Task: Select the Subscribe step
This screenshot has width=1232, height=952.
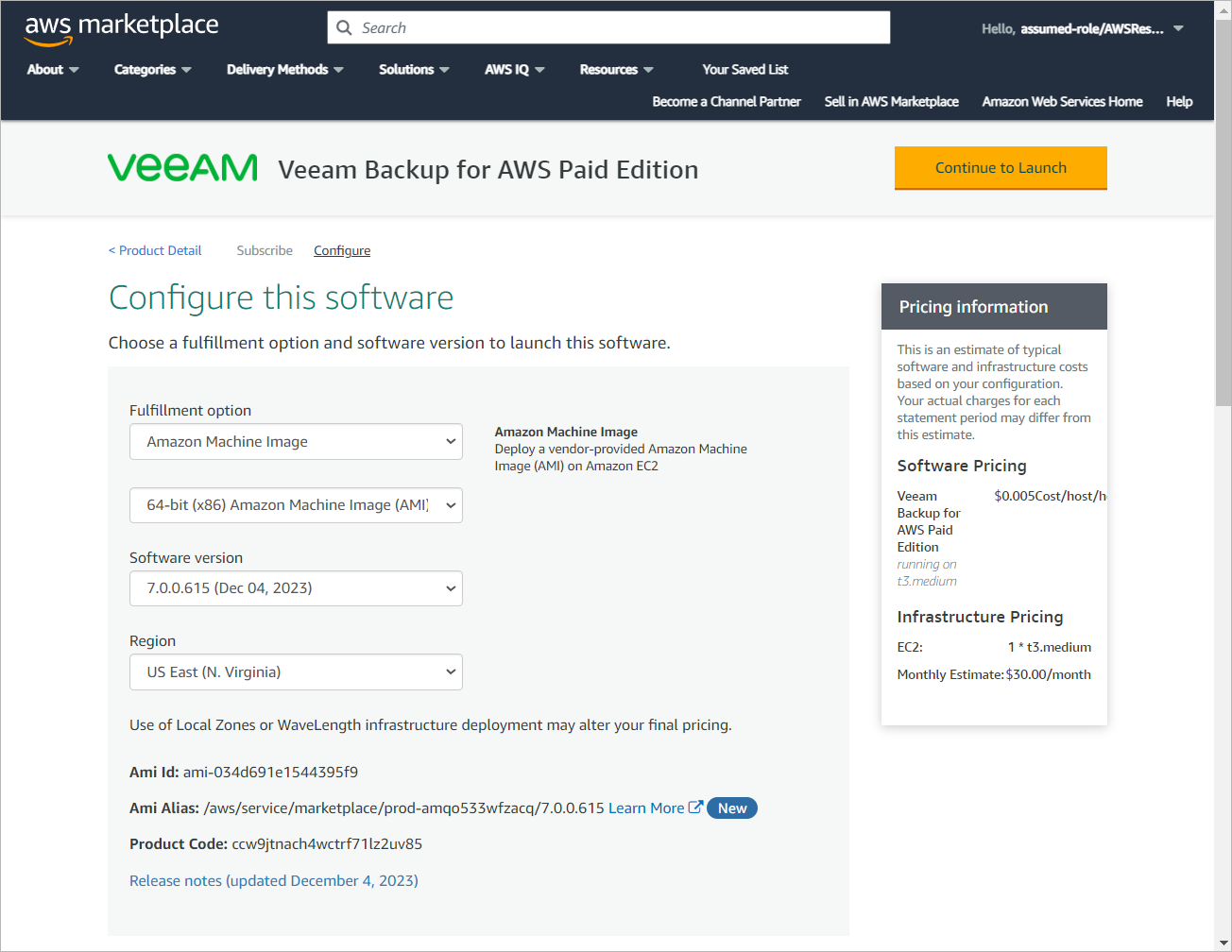Action: coord(265,250)
